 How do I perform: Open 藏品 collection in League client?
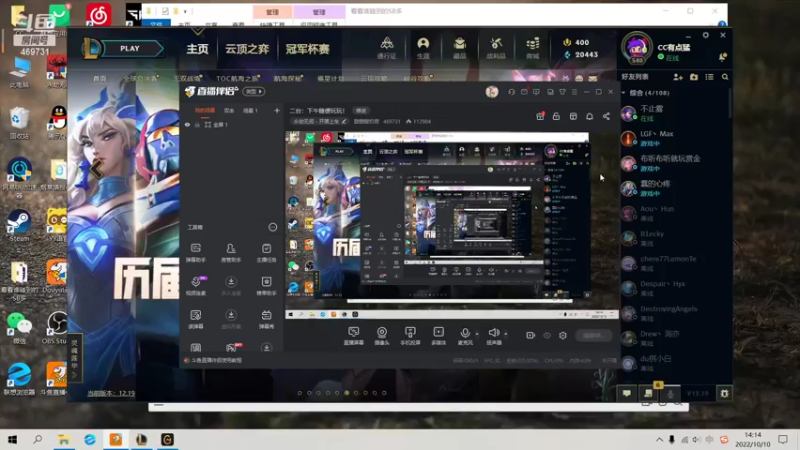point(460,48)
